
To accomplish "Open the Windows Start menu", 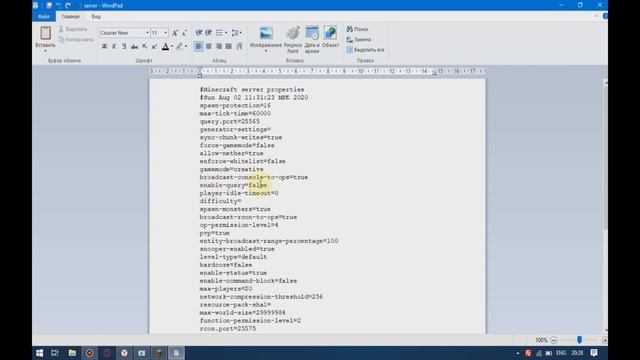I will point(40,353).
